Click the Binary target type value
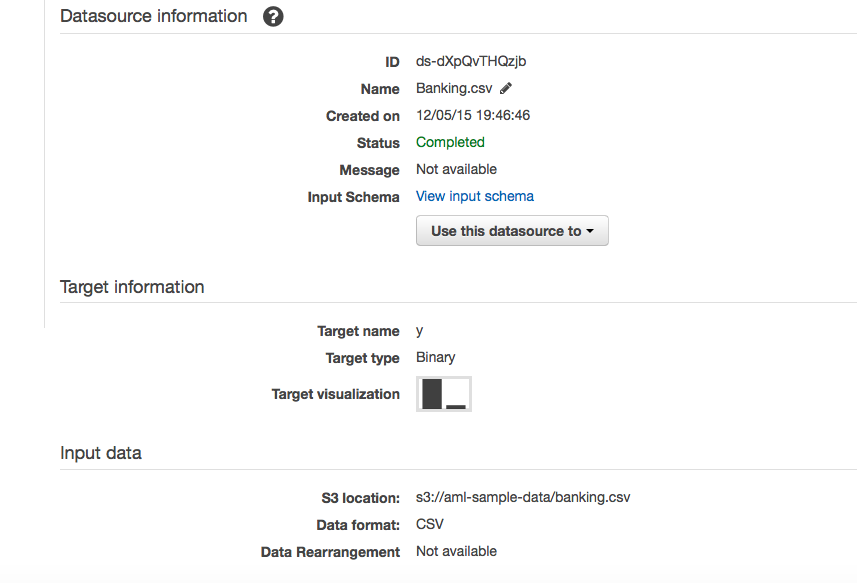Screen dimensions: 857x583 (x=436, y=358)
